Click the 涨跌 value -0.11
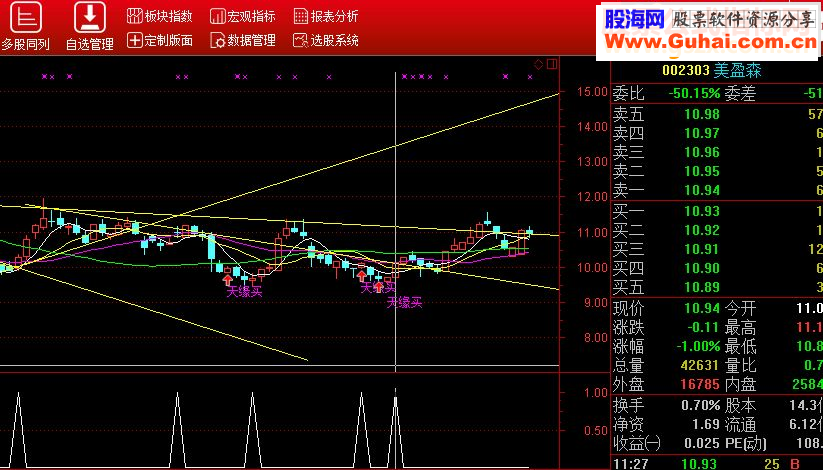The height and width of the screenshot is (470, 823). 703,327
